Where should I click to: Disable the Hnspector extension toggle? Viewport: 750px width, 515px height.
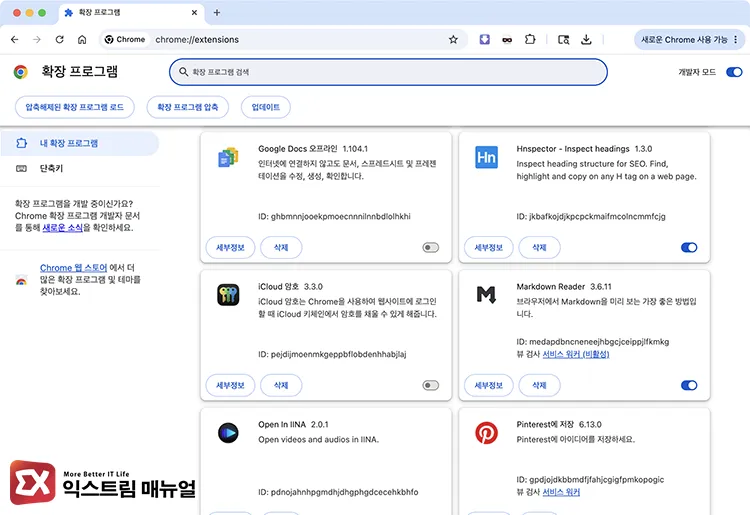click(689, 247)
